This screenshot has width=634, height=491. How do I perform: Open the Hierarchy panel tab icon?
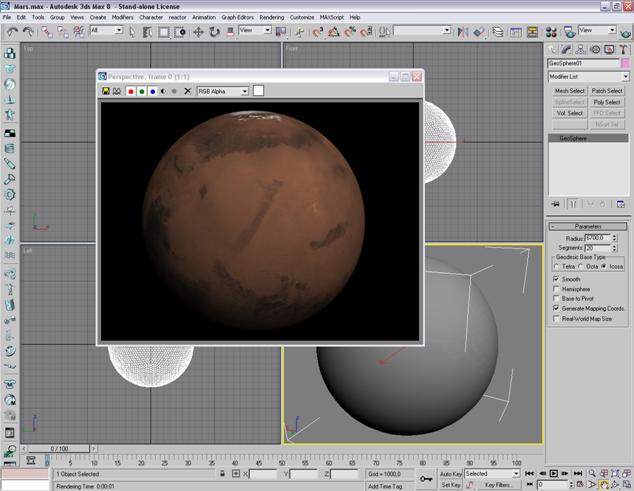pos(580,49)
